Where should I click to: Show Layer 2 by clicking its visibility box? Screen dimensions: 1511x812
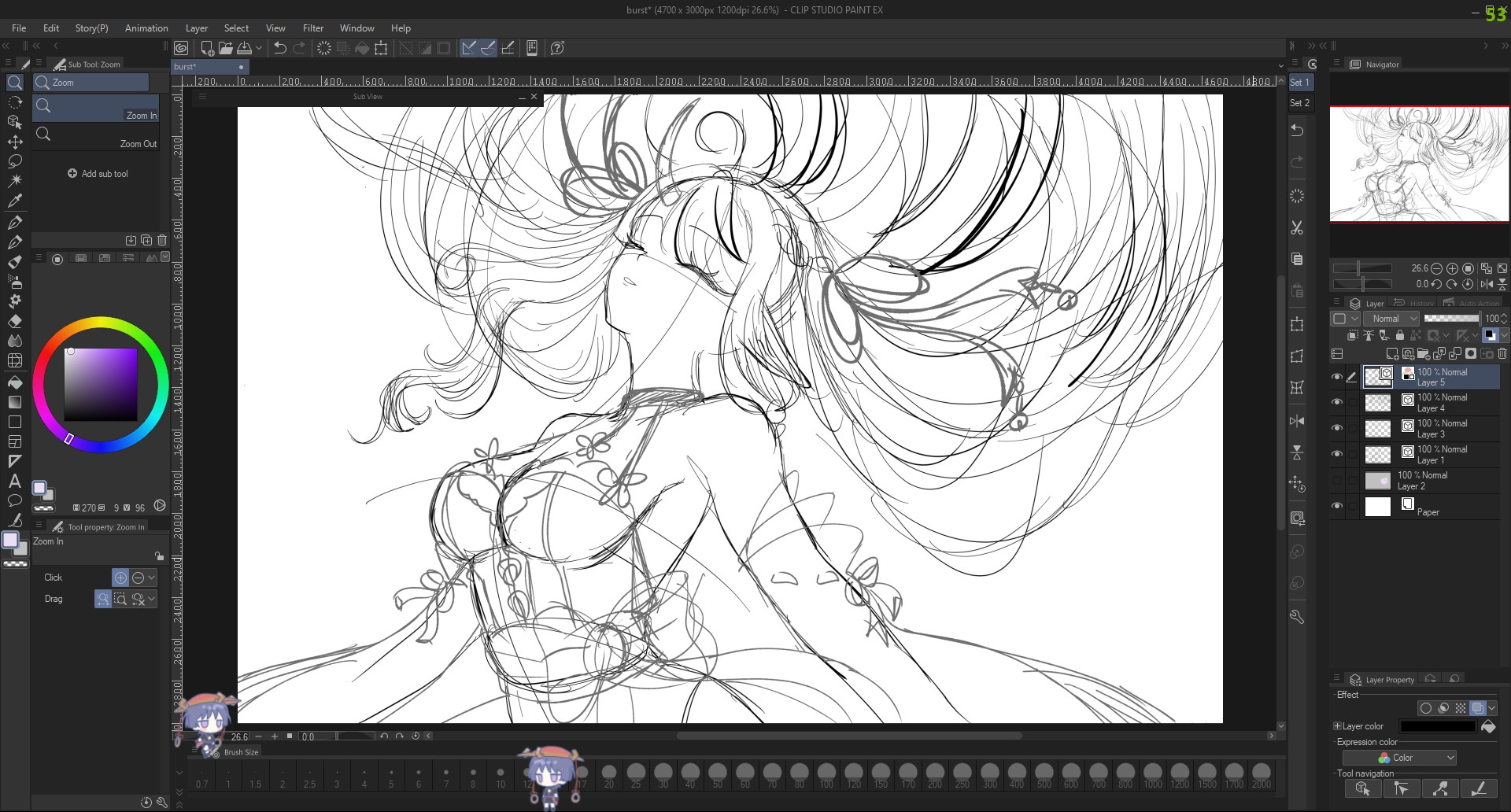click(x=1336, y=480)
